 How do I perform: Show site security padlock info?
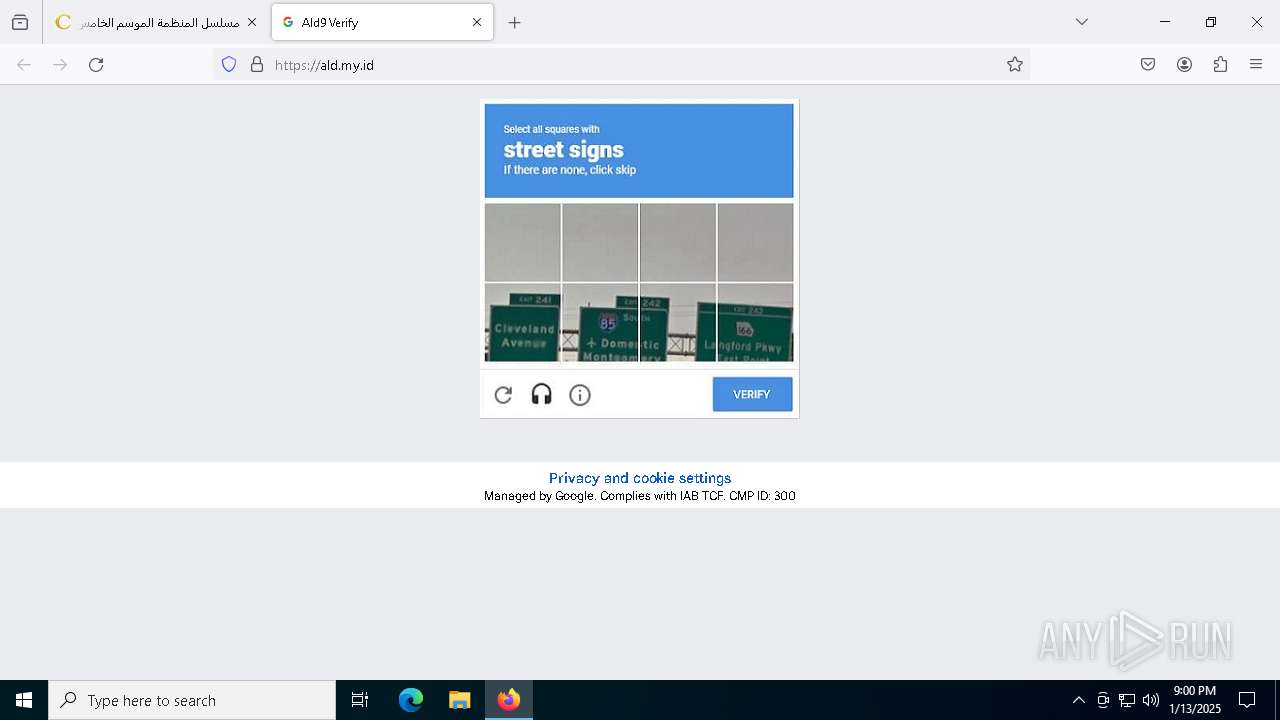pyautogui.click(x=257, y=65)
